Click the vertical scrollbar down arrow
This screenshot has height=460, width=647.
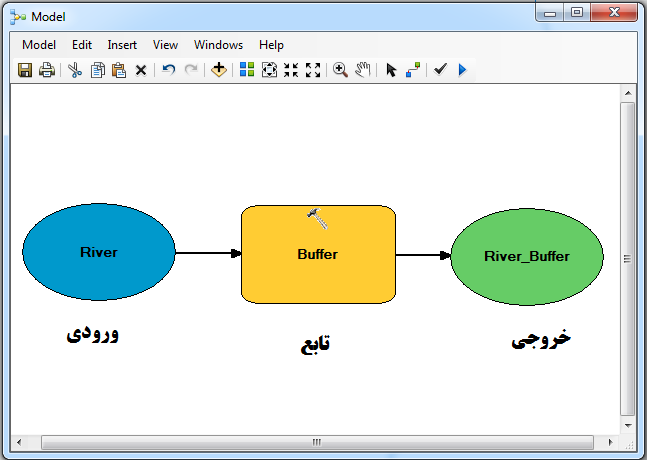coord(628,425)
